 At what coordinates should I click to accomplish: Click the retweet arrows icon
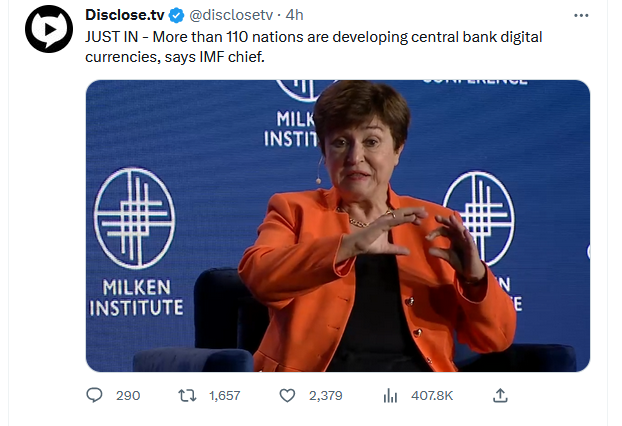(185, 396)
